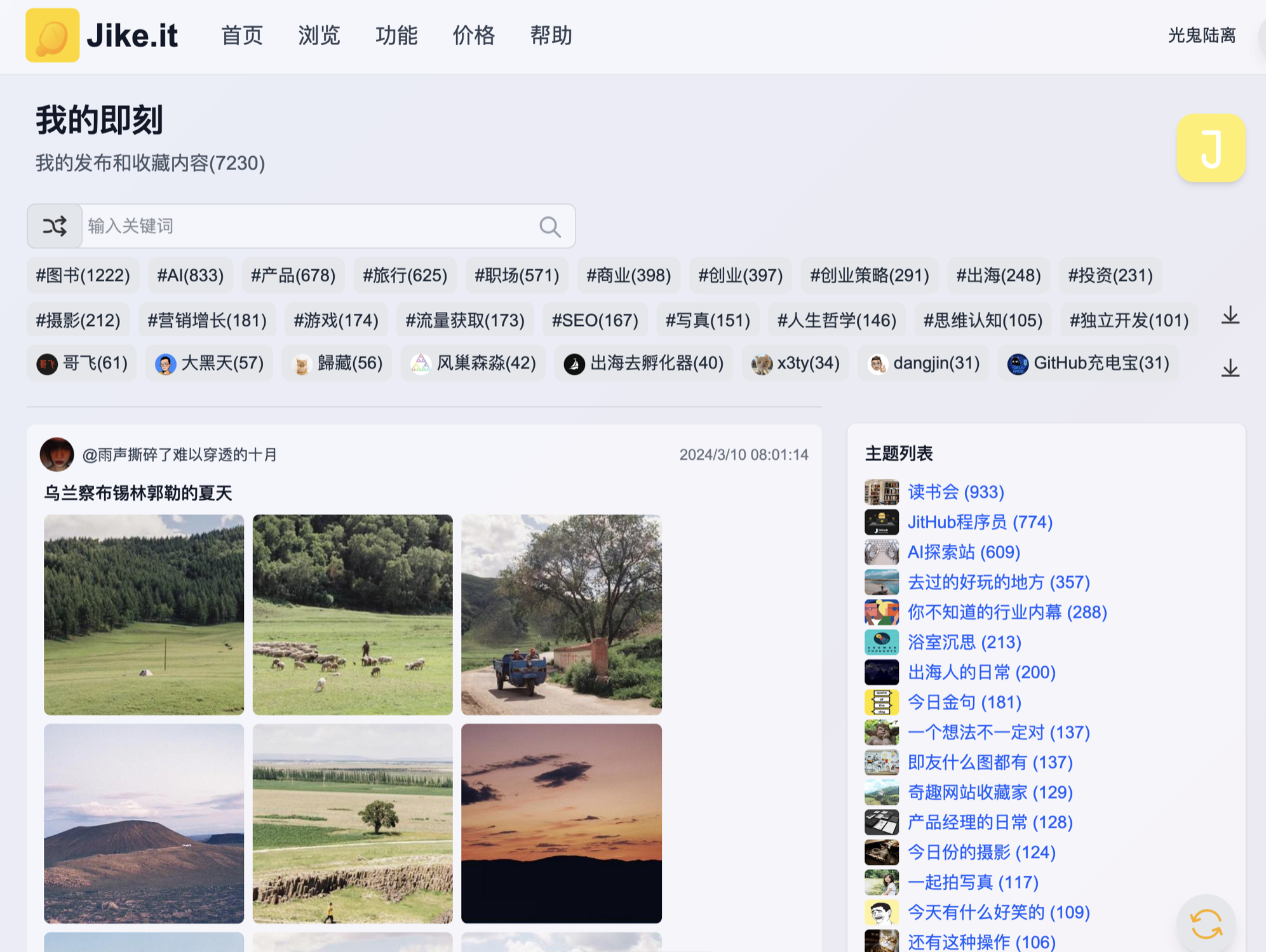Expand more users list arrow
The height and width of the screenshot is (952, 1266).
(x=1230, y=368)
